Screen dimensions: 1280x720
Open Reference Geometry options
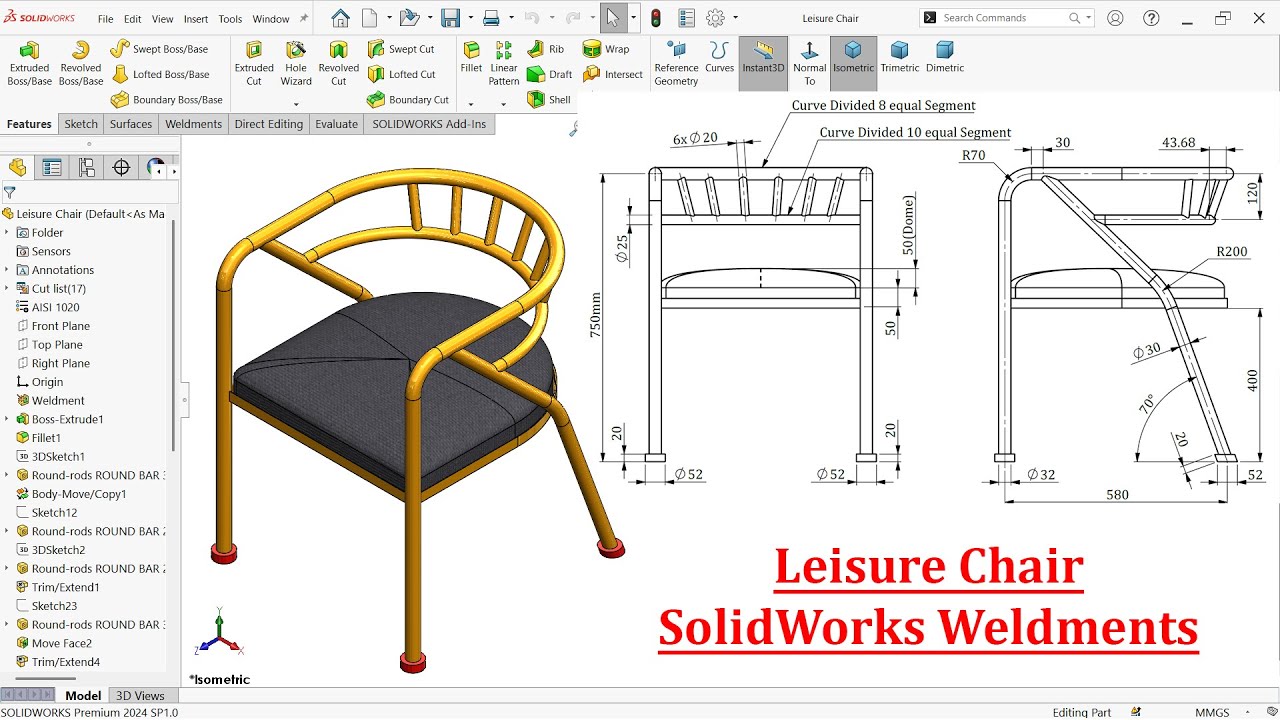tap(676, 64)
